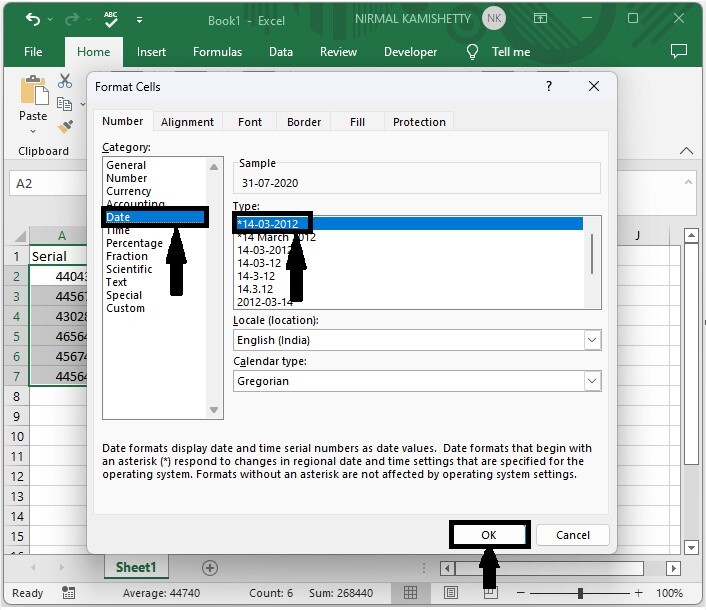Switch to the Alignment tab
The image size is (706, 610).
187,122
